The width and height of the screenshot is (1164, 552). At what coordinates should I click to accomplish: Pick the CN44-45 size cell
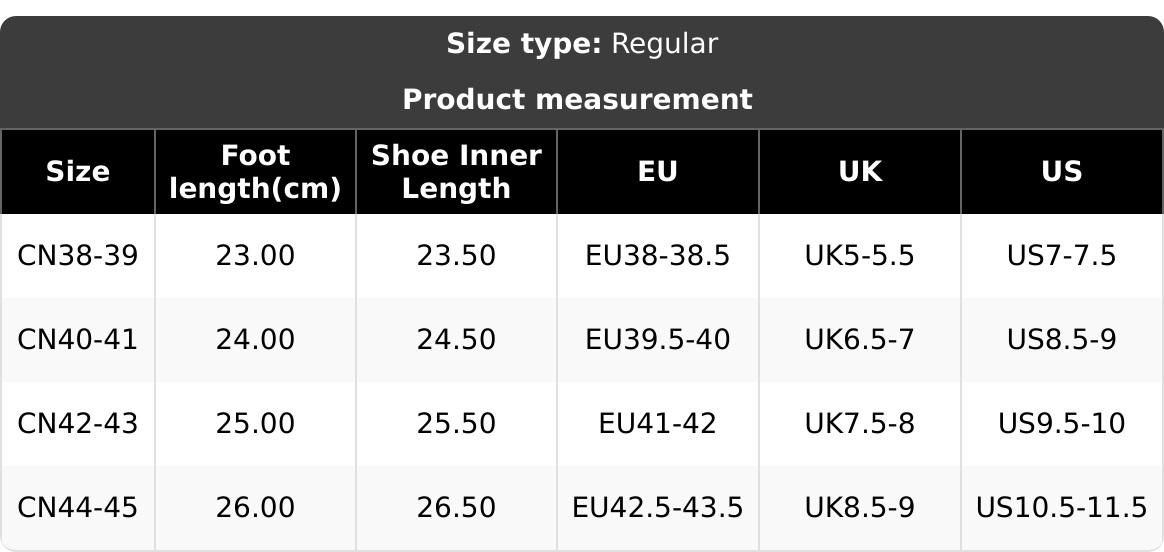click(78, 508)
